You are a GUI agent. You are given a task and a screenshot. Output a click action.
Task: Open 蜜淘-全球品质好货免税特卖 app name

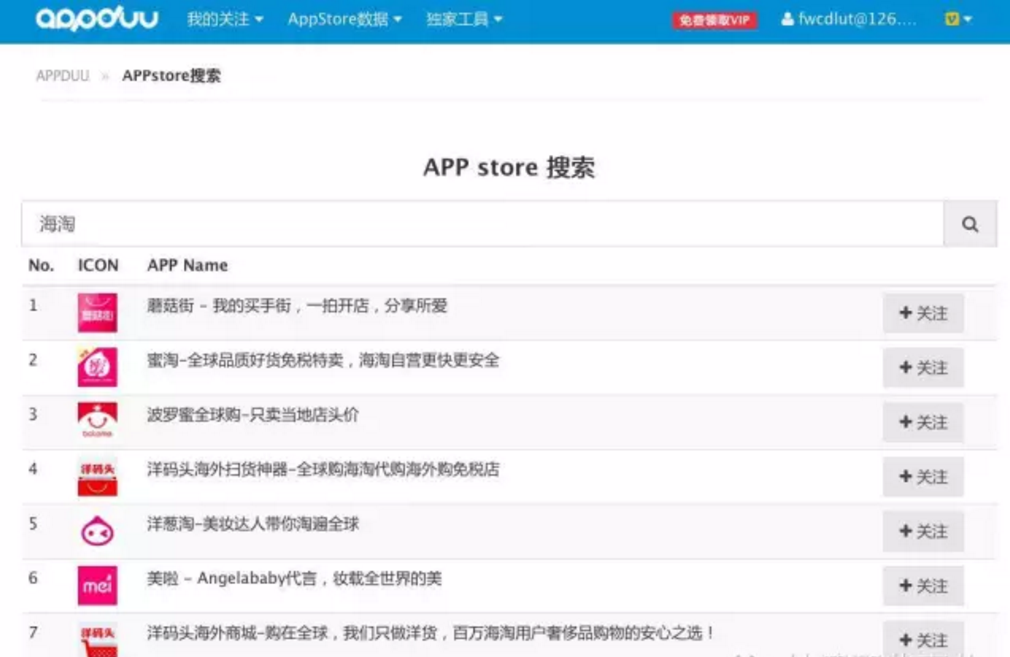click(x=323, y=360)
